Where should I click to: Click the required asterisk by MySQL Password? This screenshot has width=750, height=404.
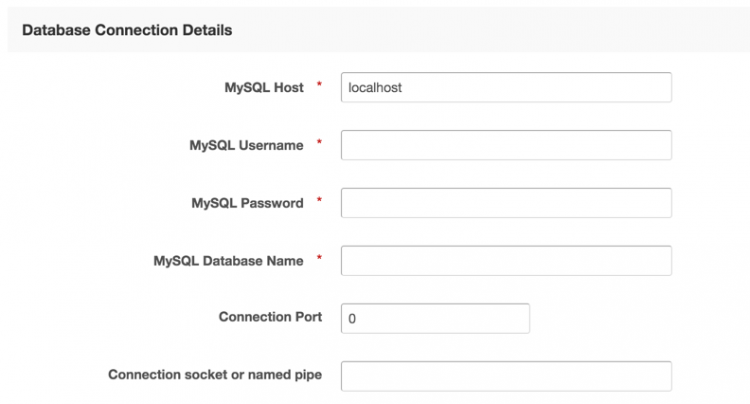(x=319, y=200)
